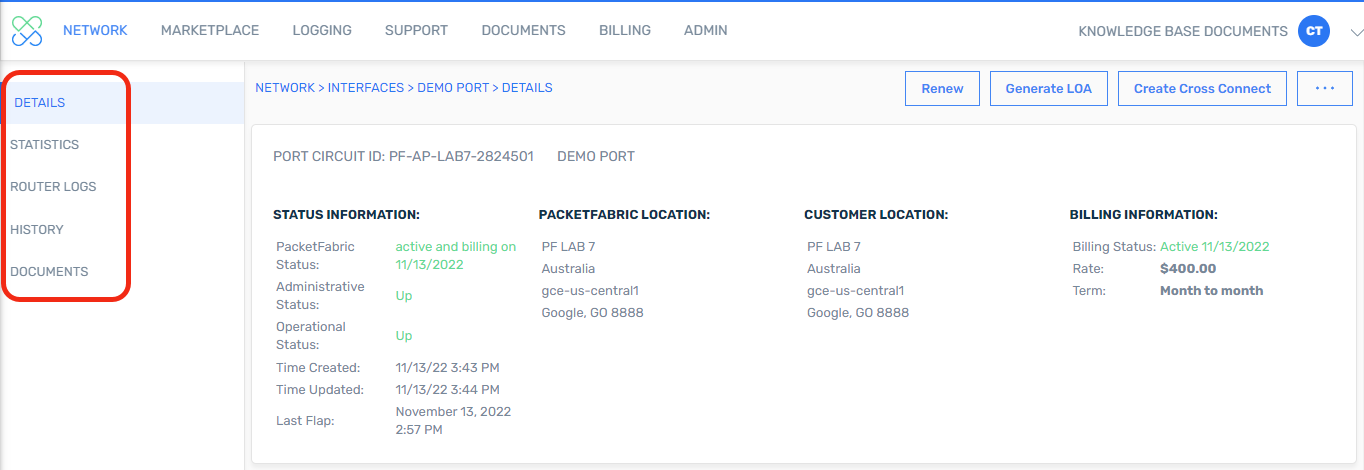
Task: Open the Network menu
Action: (95, 31)
